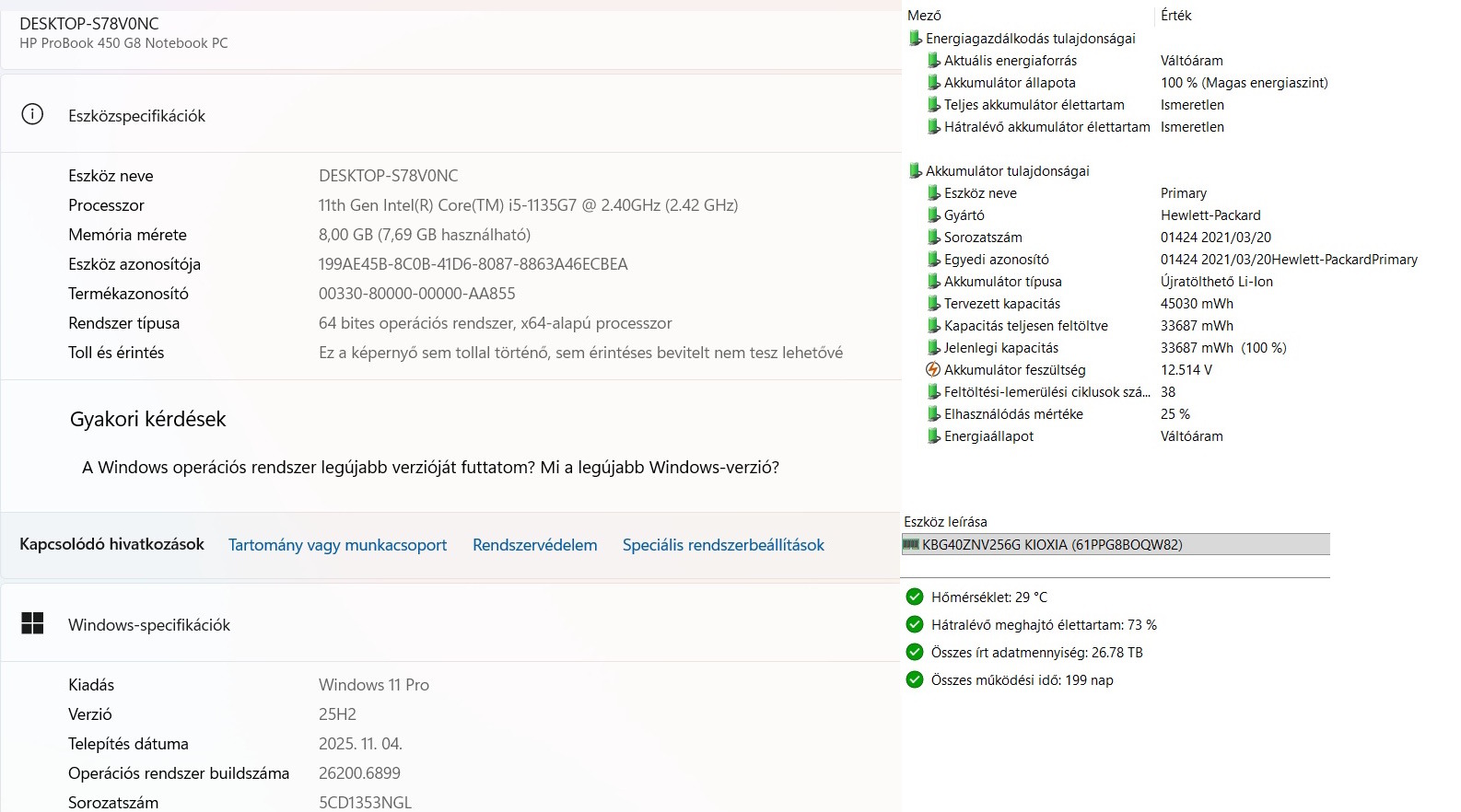Click the voltage value 12.514 V
This screenshot has height=812, width=1461.
[x=1186, y=370]
